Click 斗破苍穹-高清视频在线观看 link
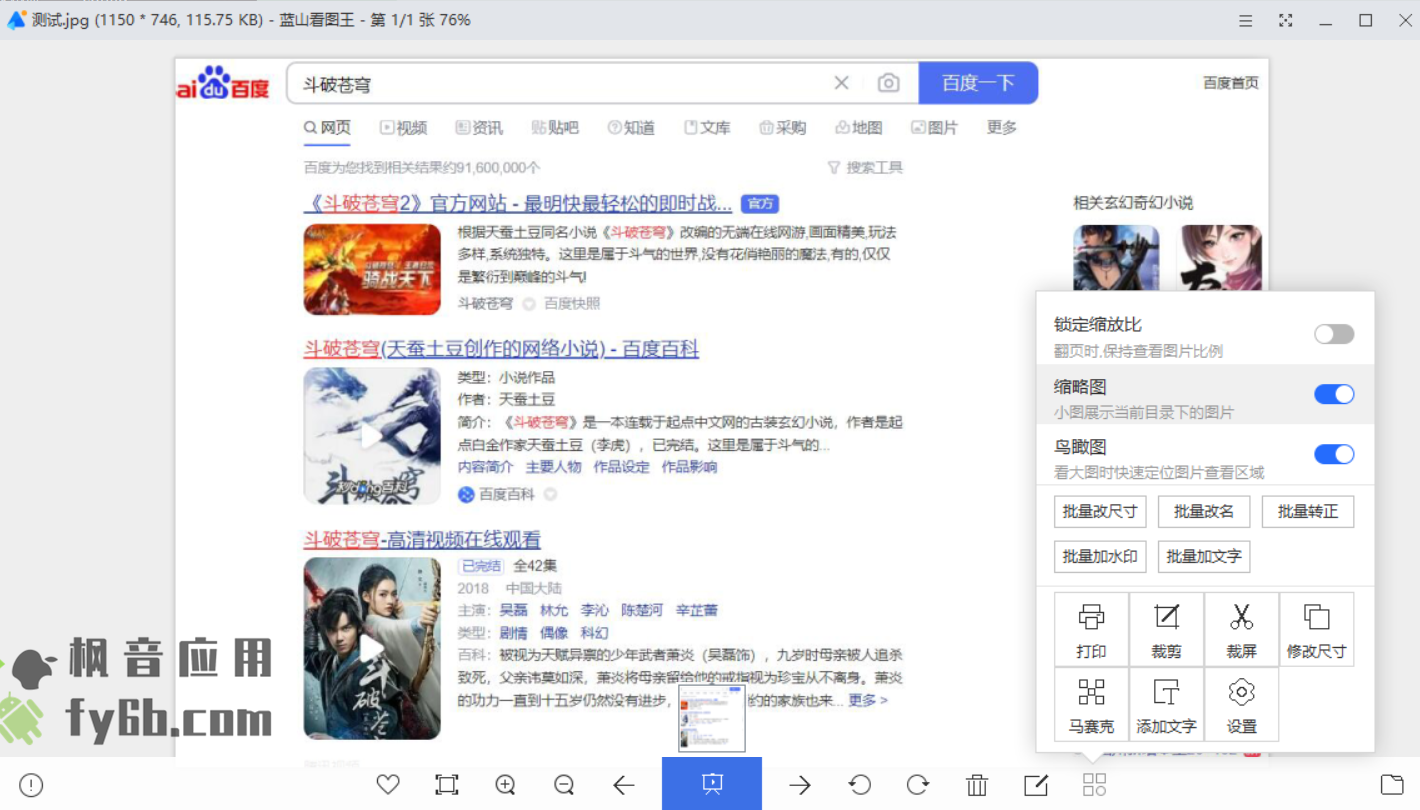 point(422,540)
